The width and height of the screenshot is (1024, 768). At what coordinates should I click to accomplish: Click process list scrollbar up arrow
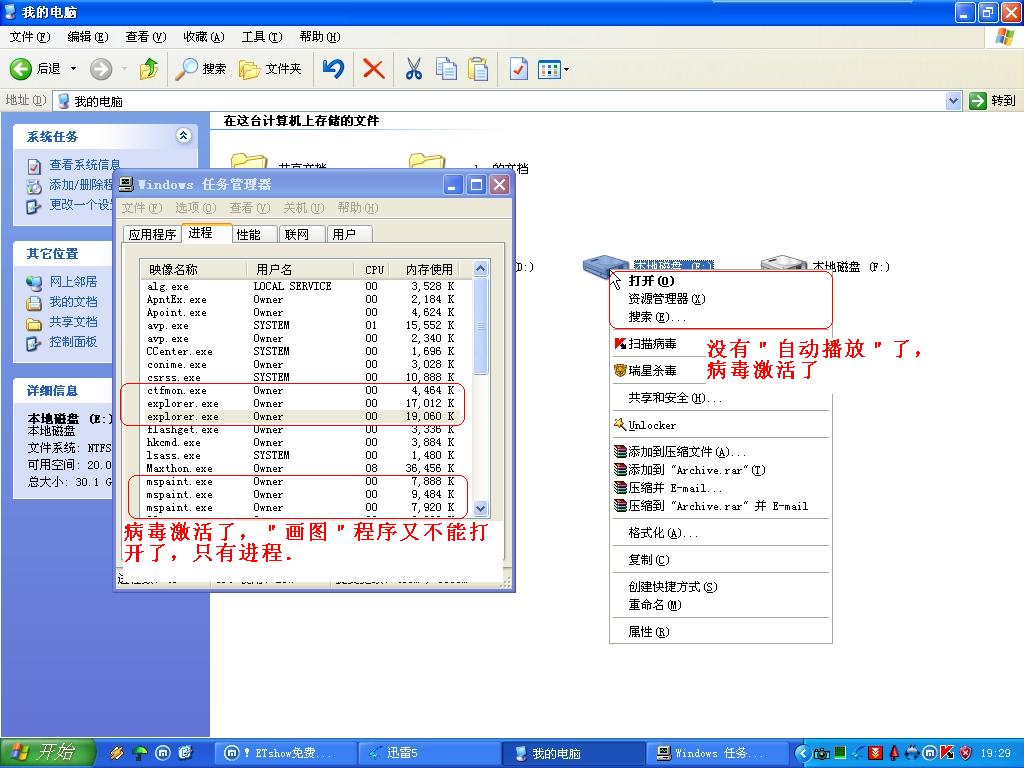click(481, 268)
